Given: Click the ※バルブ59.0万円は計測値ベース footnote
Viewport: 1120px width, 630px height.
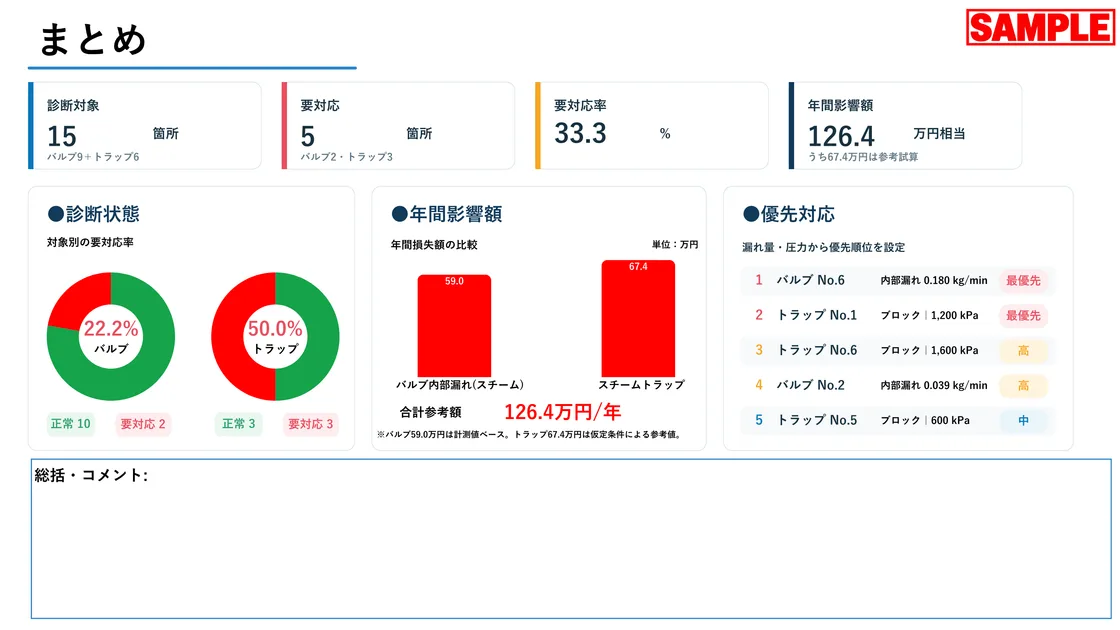Looking at the screenshot, I should [529, 434].
